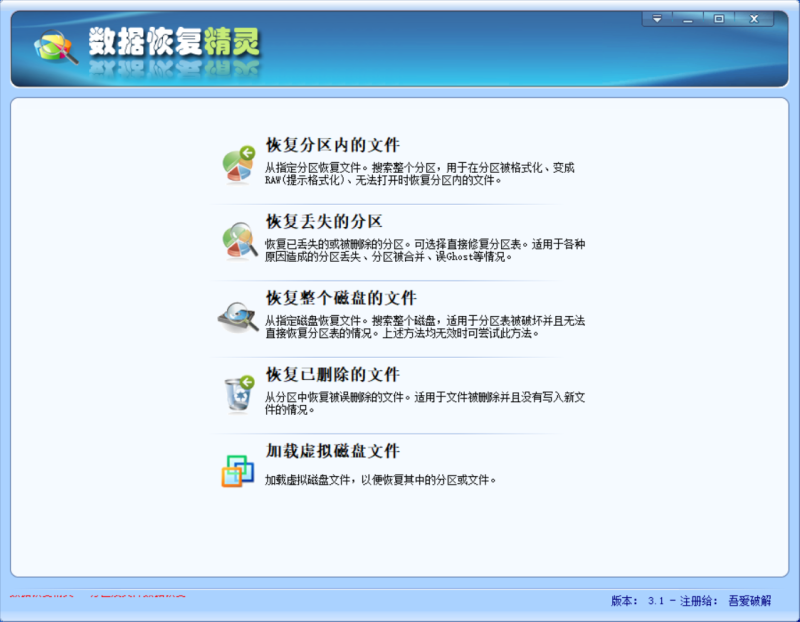Open 恢复丢失的分区 option
The height and width of the screenshot is (622, 800).
(x=324, y=221)
